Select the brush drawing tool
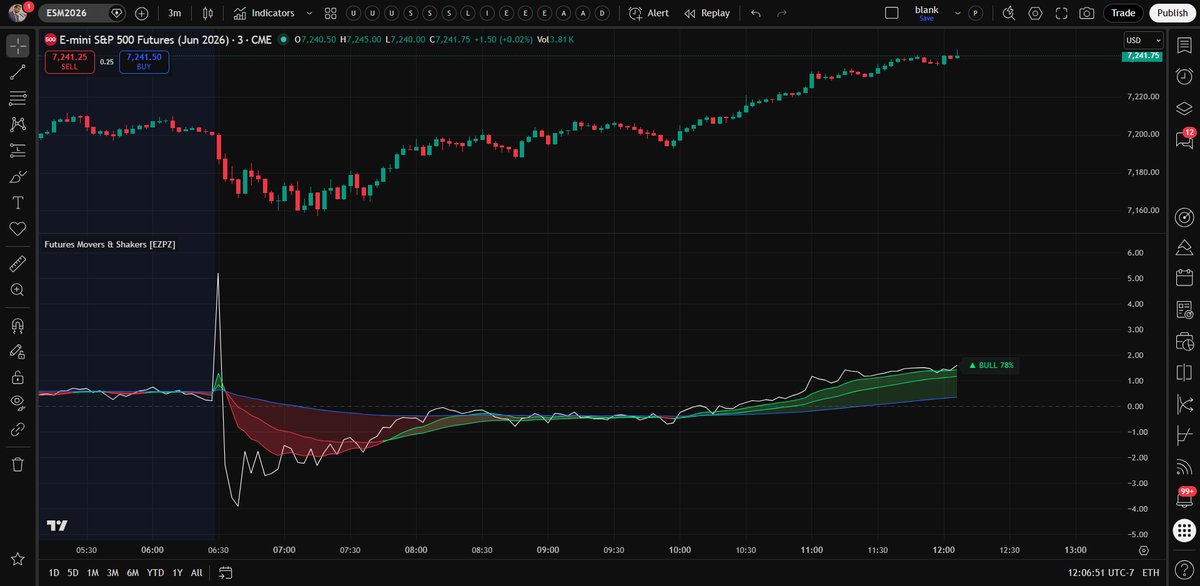Screen dimensions: 1200x586 (17, 176)
